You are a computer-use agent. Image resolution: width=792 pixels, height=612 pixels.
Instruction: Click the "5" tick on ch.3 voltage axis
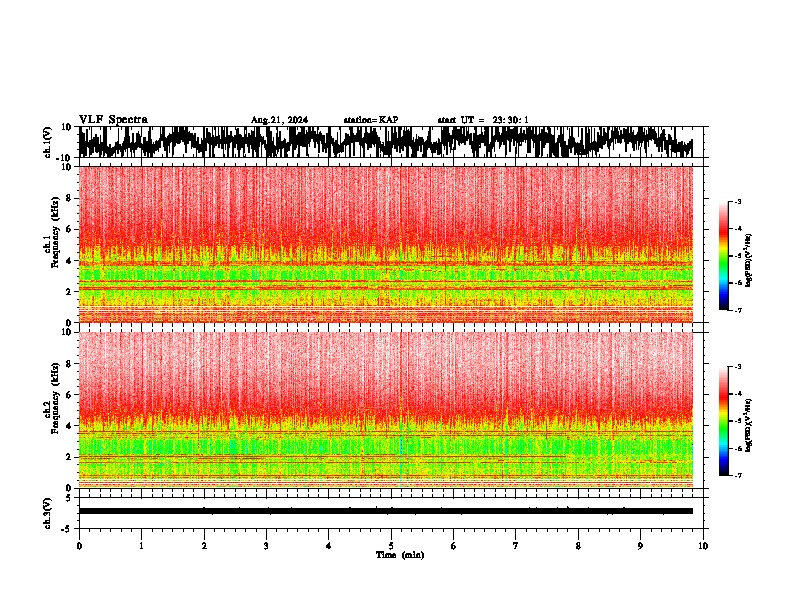click(x=69, y=498)
